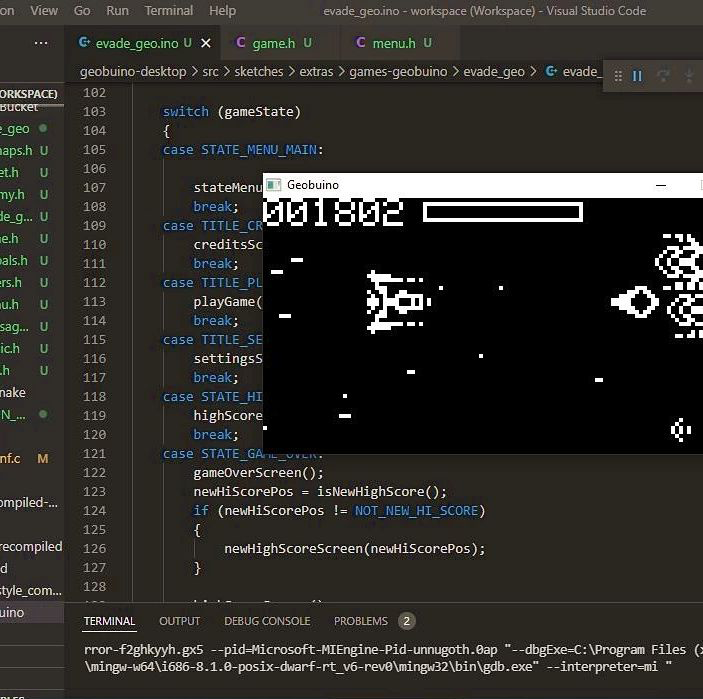Viewport: 703px width, 699px height.
Task: Select evade_geo folder in the breadcrumb
Action: pos(494,72)
